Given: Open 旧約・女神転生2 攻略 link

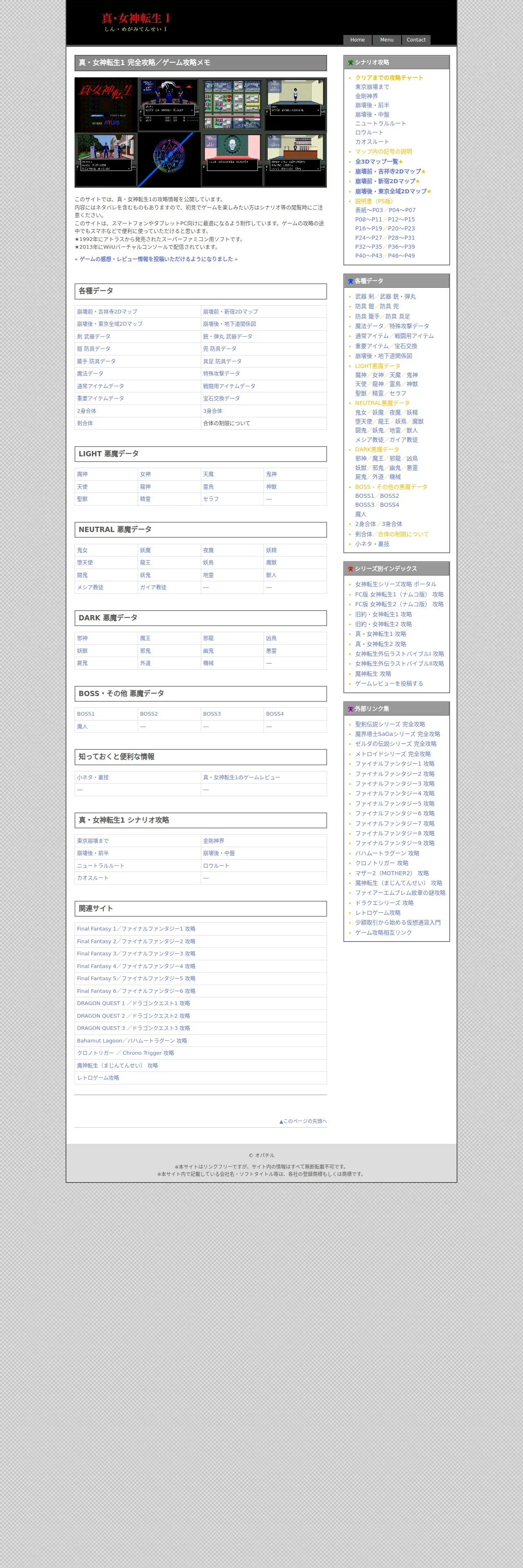Looking at the screenshot, I should coord(384,624).
